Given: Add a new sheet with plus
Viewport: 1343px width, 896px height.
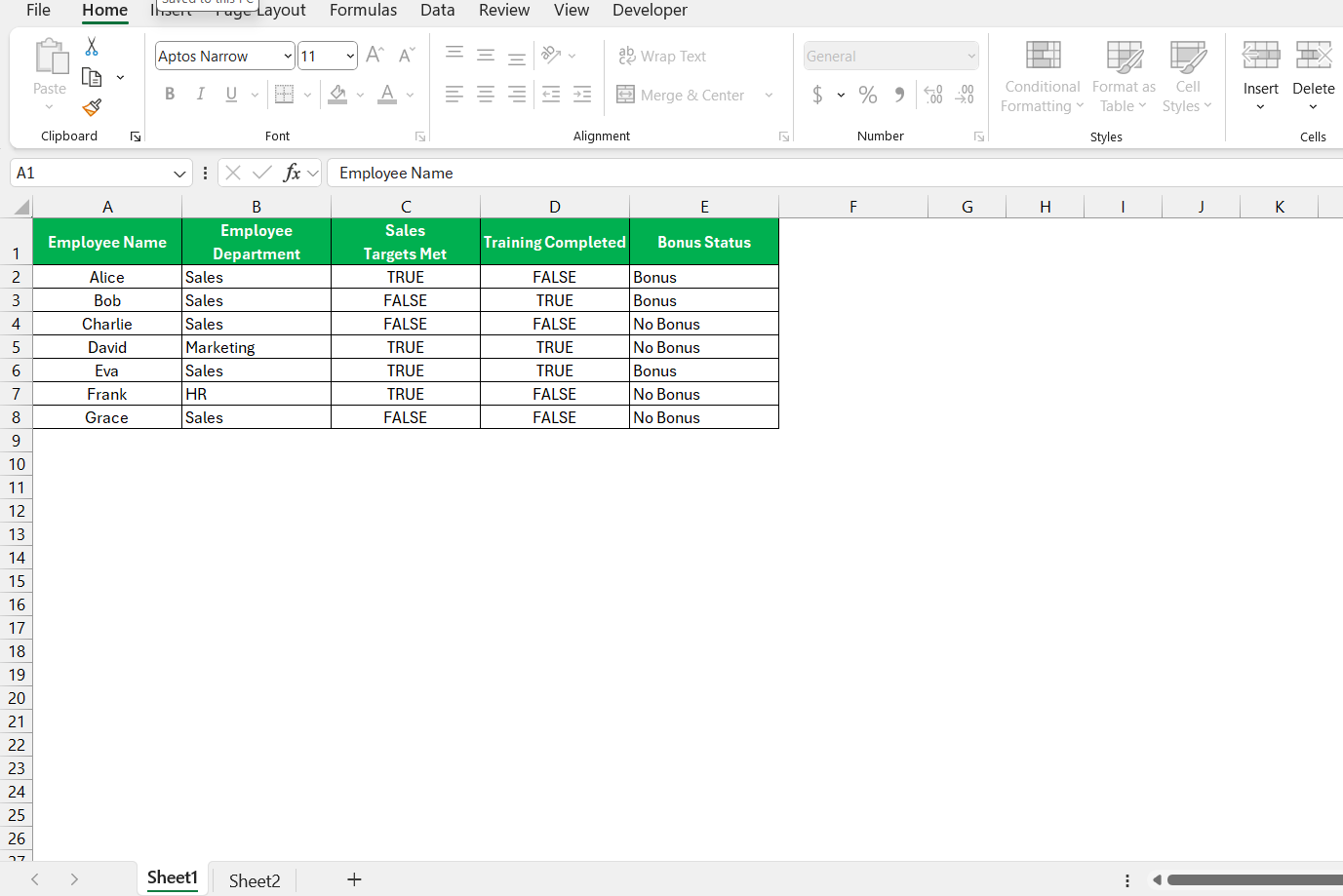Looking at the screenshot, I should point(354,879).
